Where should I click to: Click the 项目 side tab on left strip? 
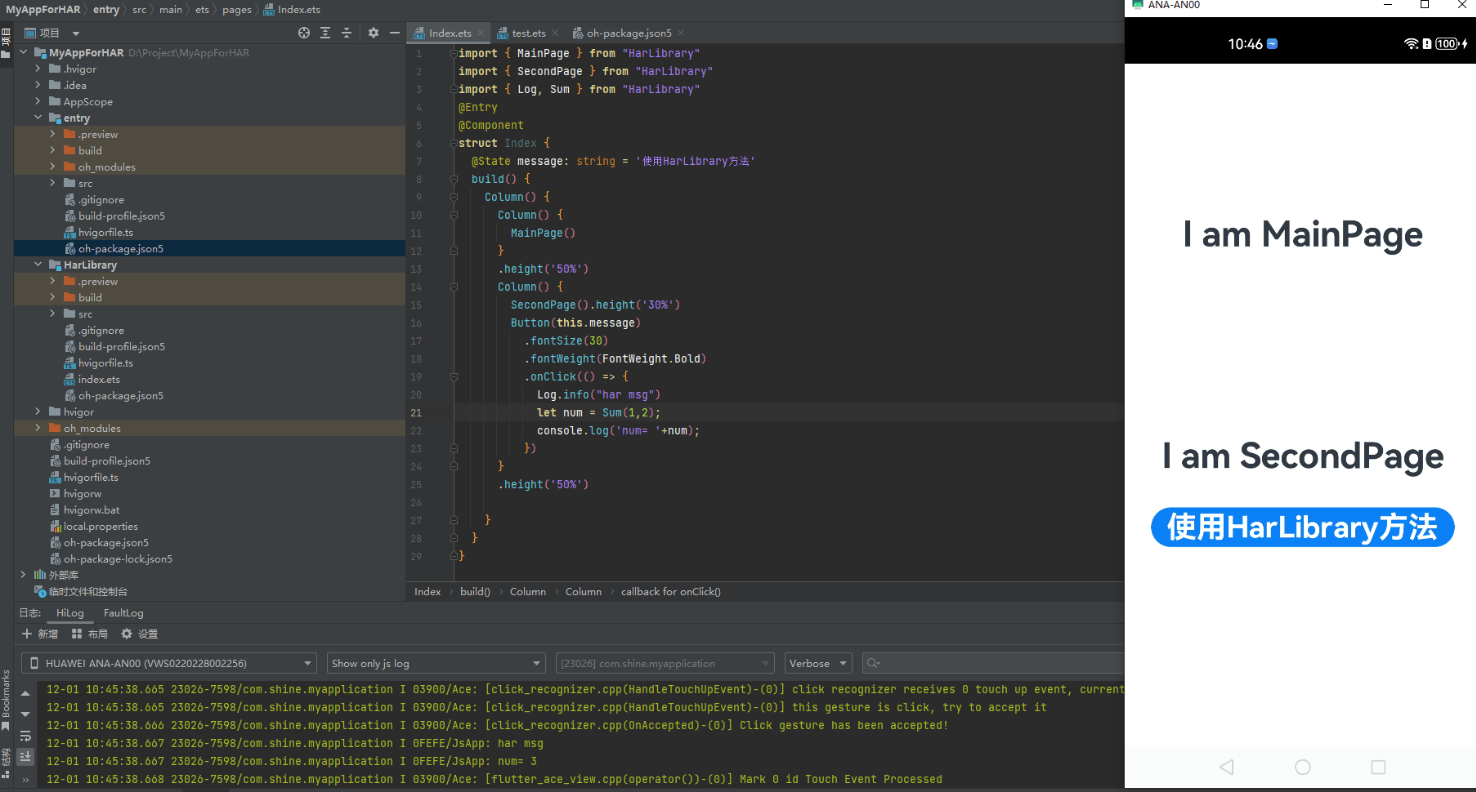coord(6,44)
